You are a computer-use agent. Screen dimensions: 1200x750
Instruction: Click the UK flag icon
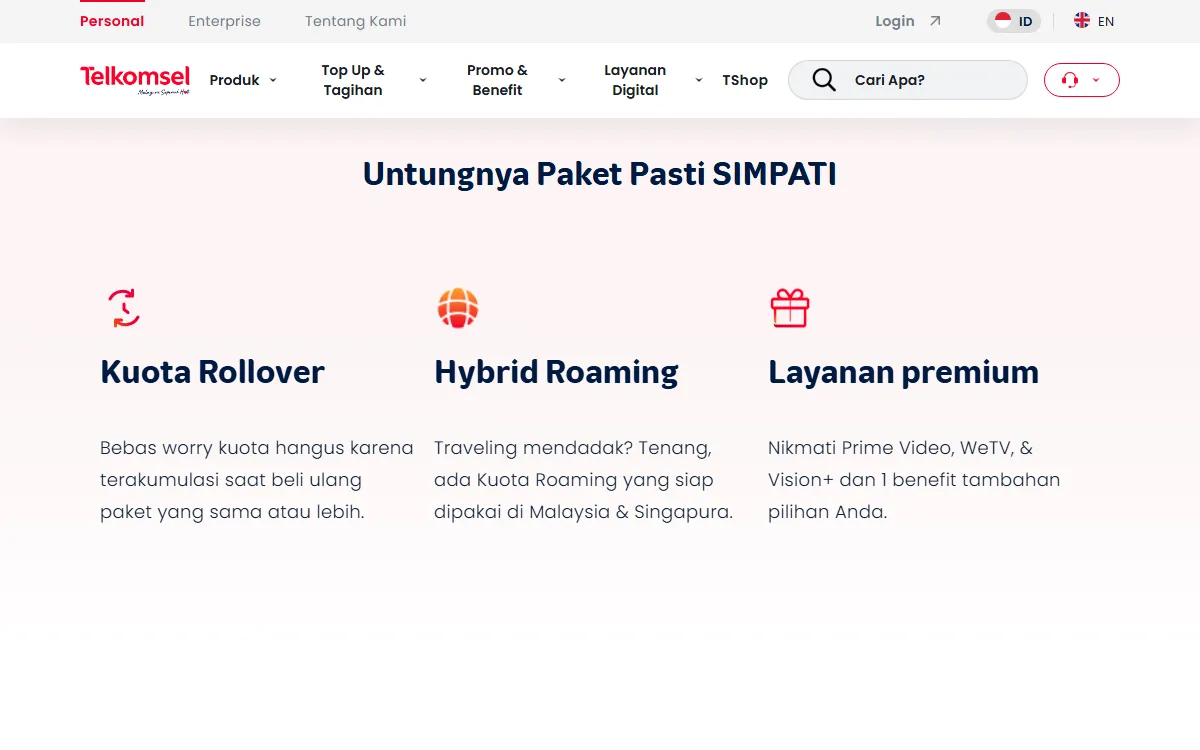pos(1082,21)
